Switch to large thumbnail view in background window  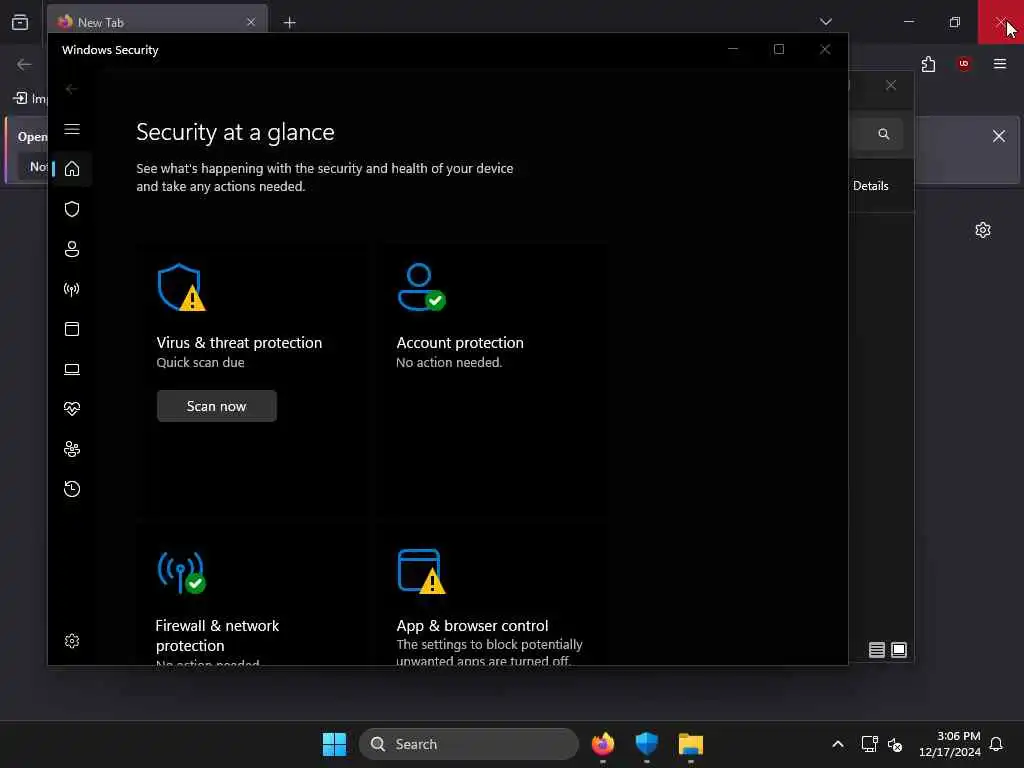click(899, 650)
